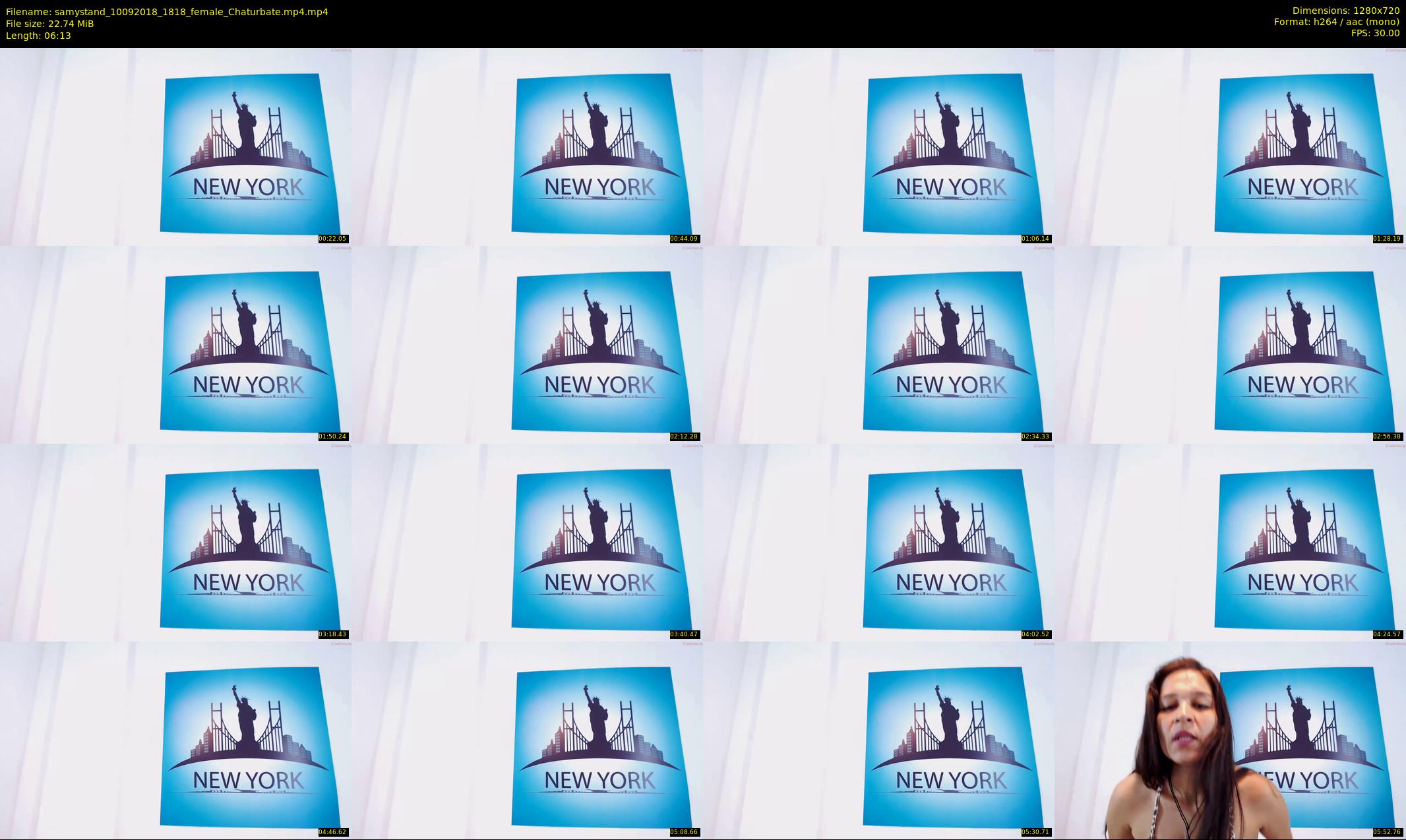The height and width of the screenshot is (840, 1406).
Task: Select the last frame showing a woman
Action: point(1230,740)
